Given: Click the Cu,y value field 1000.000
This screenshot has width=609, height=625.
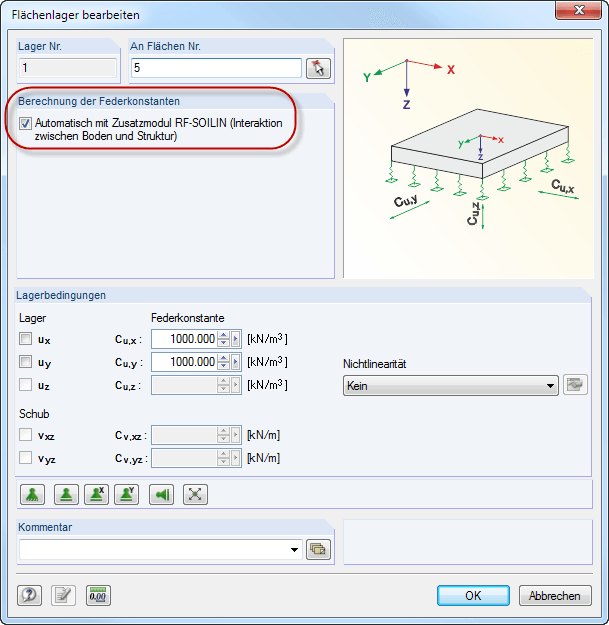Looking at the screenshot, I should coord(184,362).
